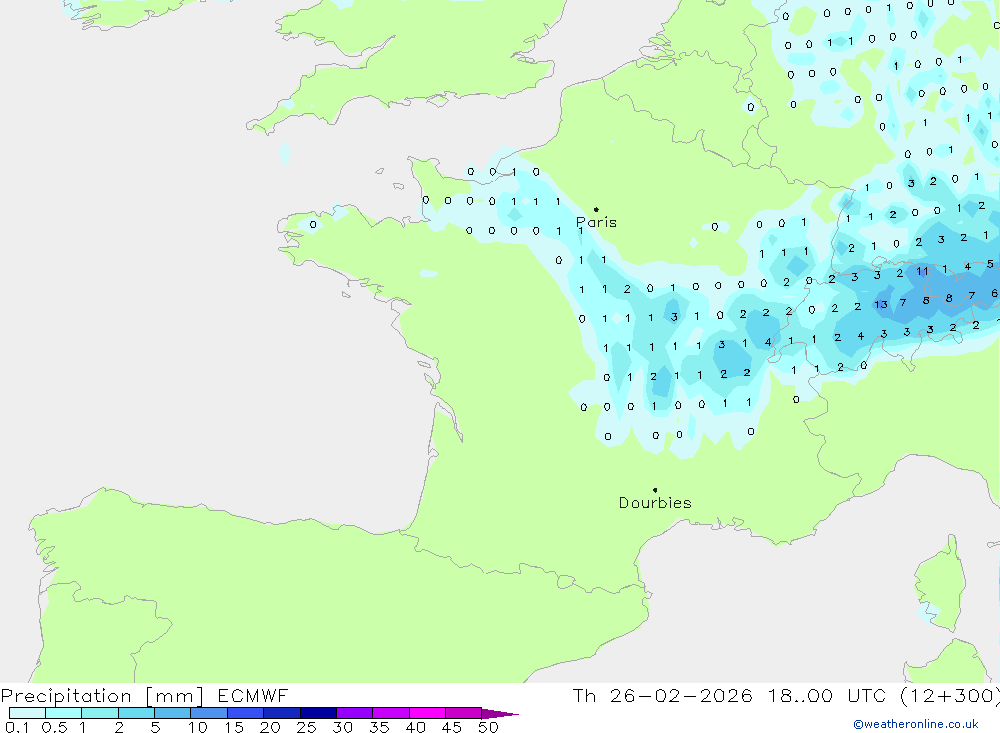Click the Paris city label

(596, 222)
